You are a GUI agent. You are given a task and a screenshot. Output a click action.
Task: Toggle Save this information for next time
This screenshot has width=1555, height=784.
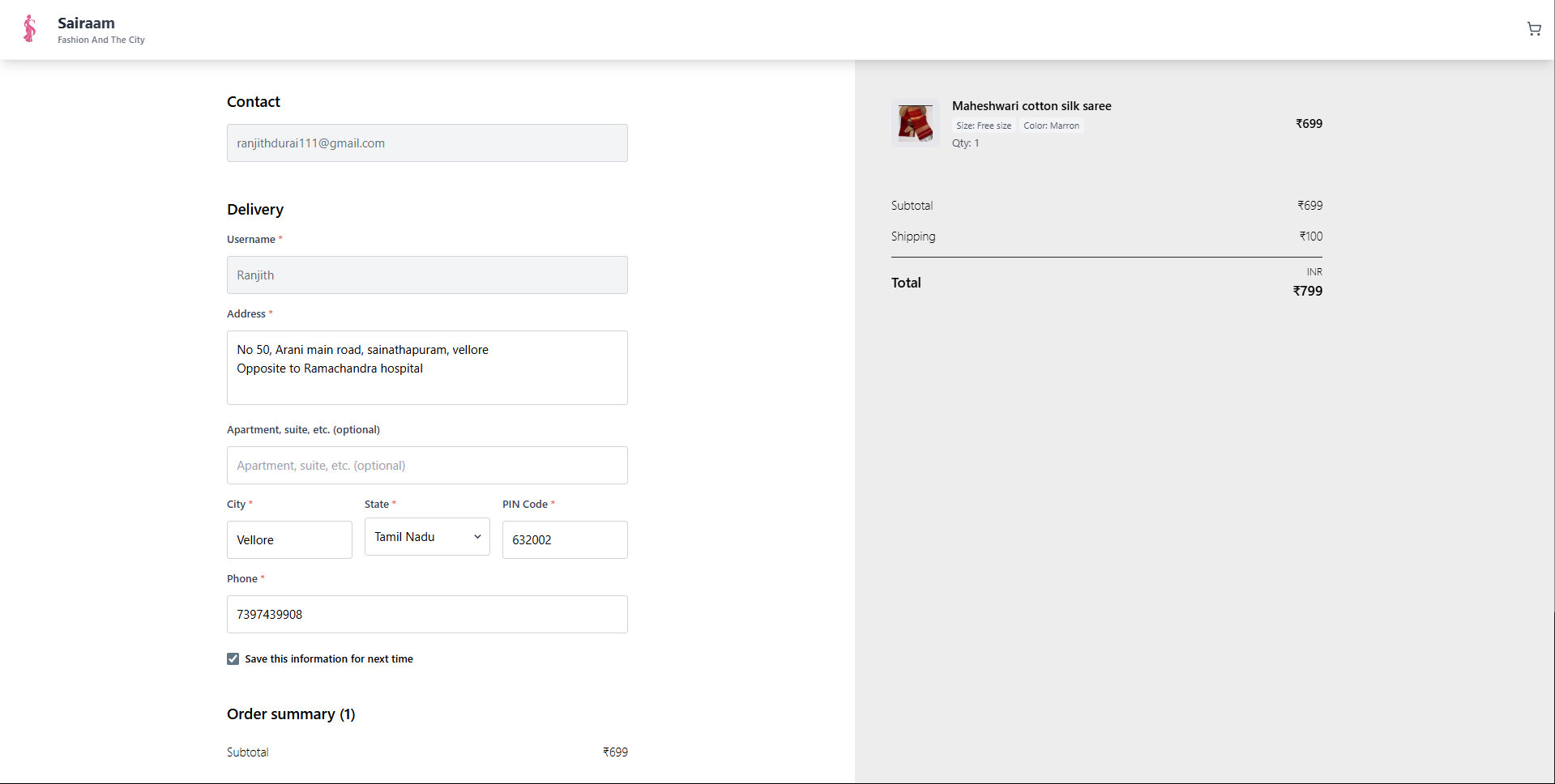(x=233, y=659)
